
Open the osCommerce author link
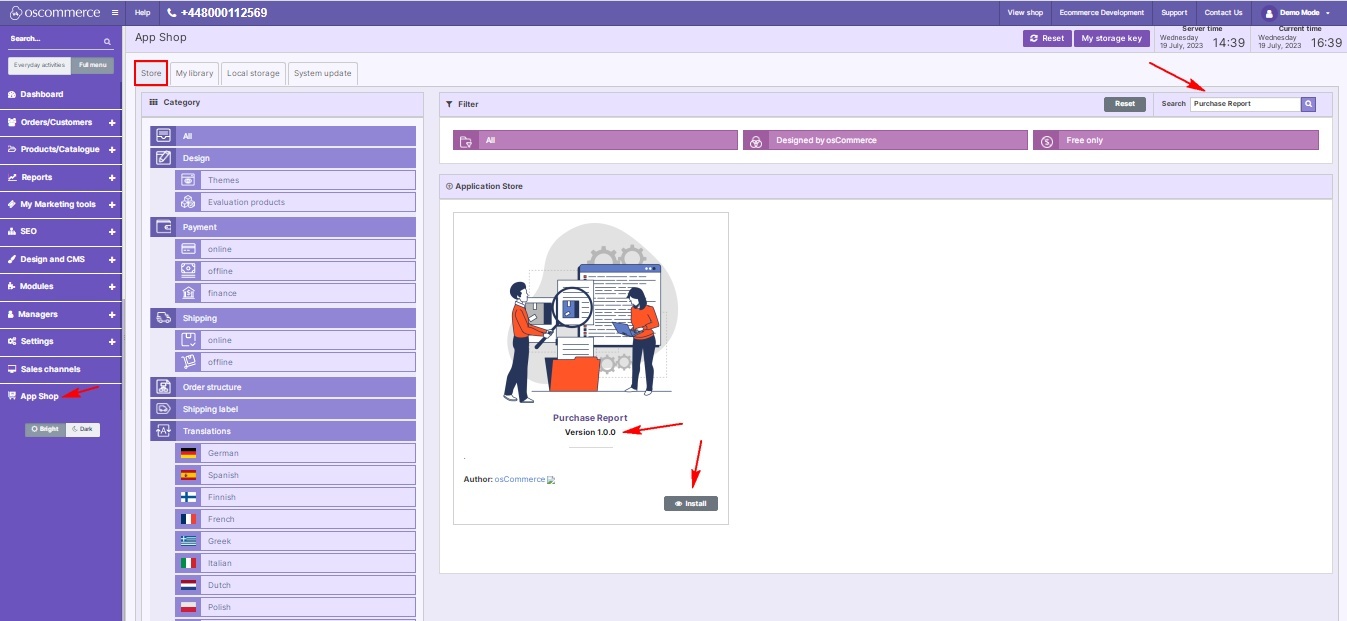pyautogui.click(x=520, y=480)
